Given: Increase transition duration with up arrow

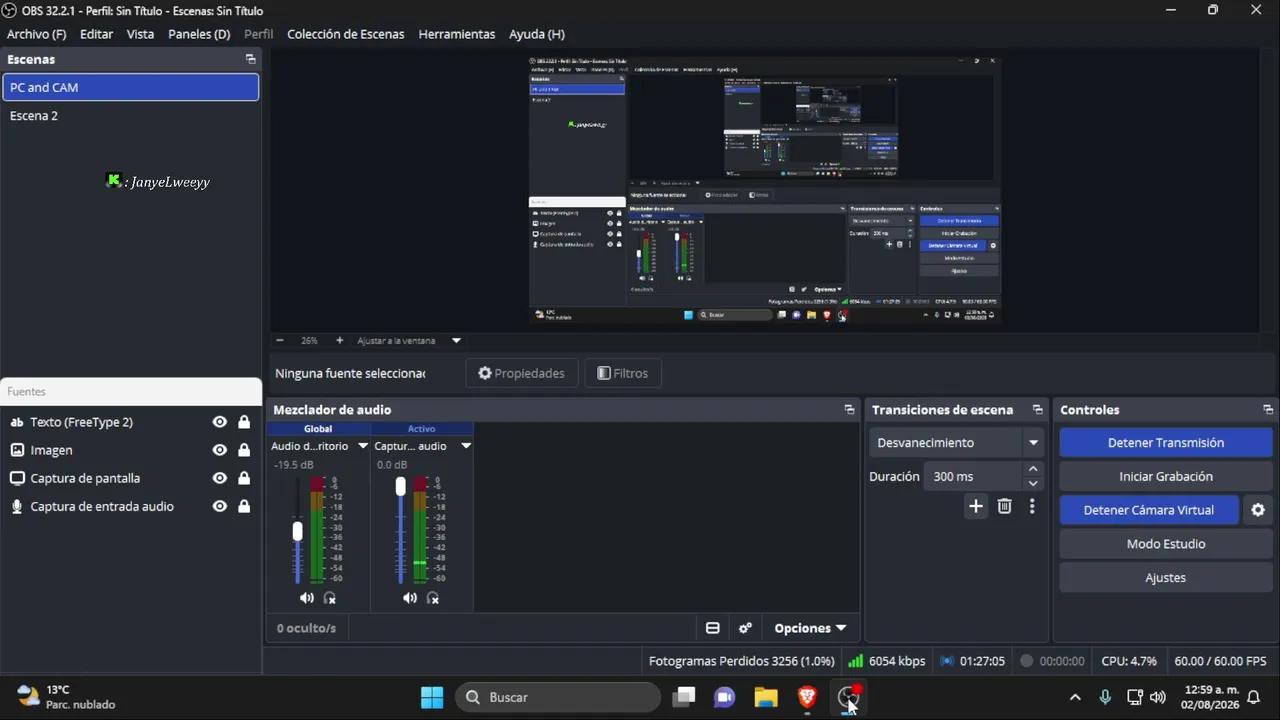Looking at the screenshot, I should (x=1034, y=469).
